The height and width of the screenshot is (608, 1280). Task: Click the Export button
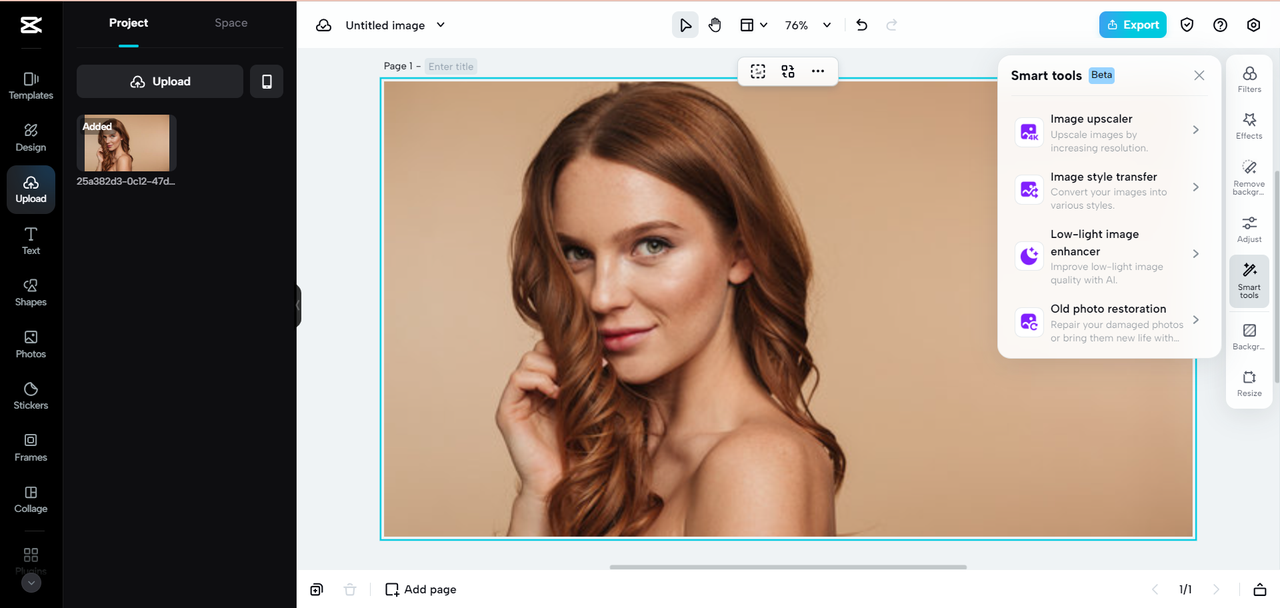tap(1132, 25)
